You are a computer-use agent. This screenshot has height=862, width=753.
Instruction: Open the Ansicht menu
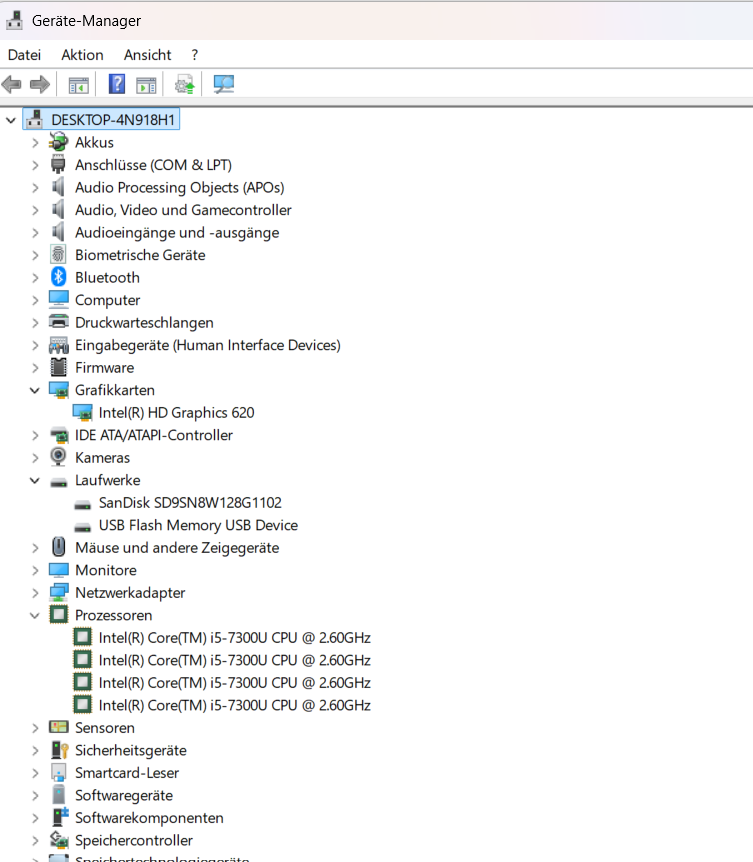click(147, 55)
